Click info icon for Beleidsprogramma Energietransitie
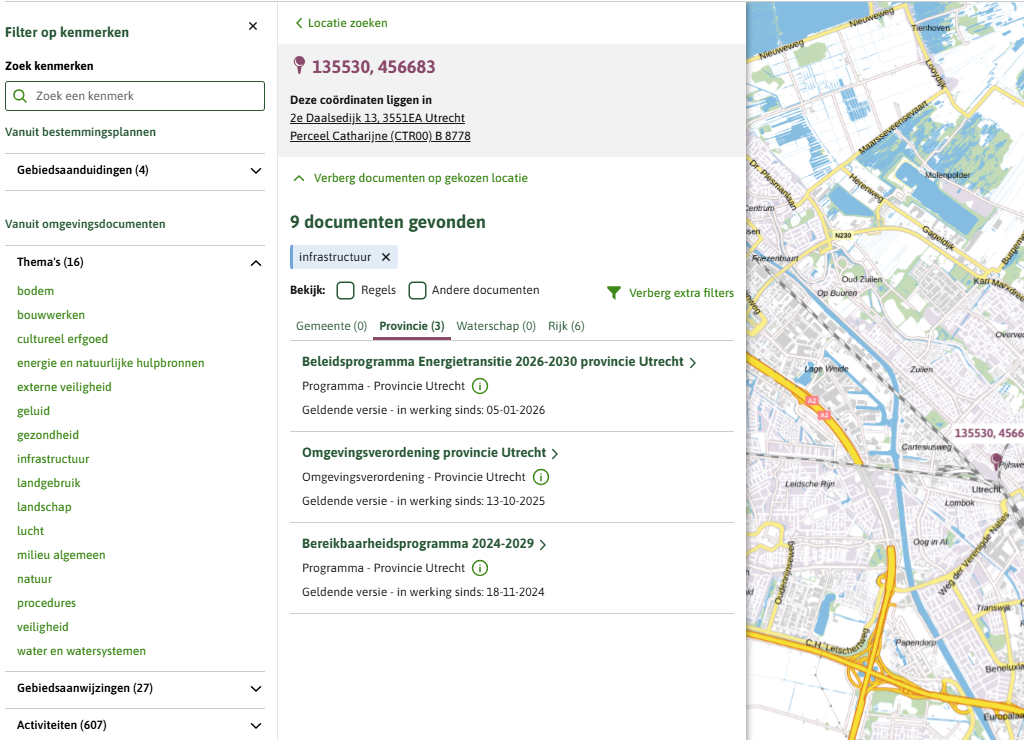Screen dimensions: 1024x740 (480, 386)
